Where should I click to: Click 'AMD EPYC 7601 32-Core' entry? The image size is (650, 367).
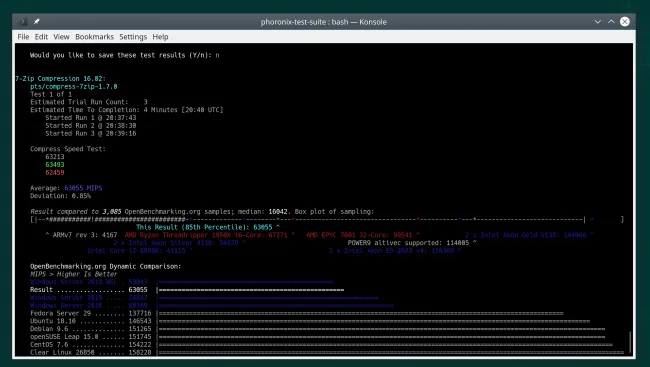[x=363, y=235]
